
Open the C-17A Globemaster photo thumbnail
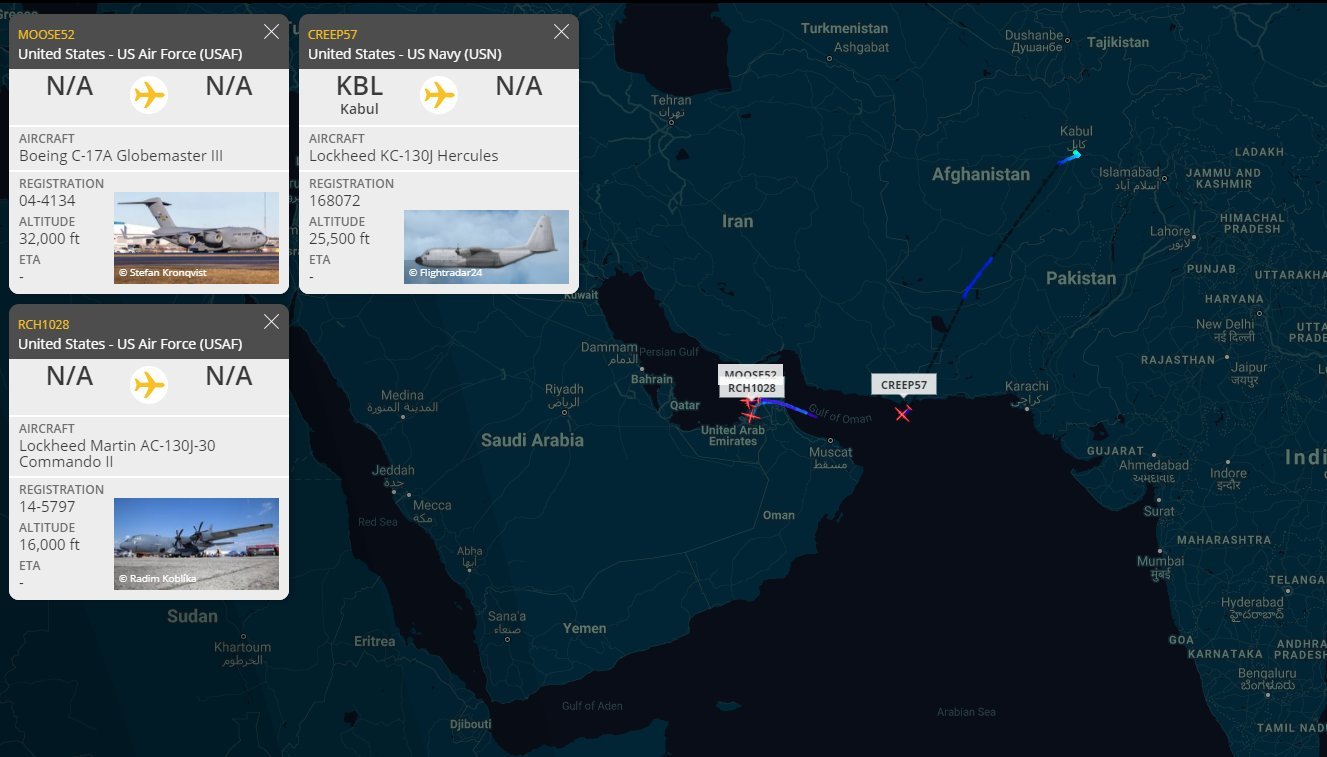tap(196, 238)
